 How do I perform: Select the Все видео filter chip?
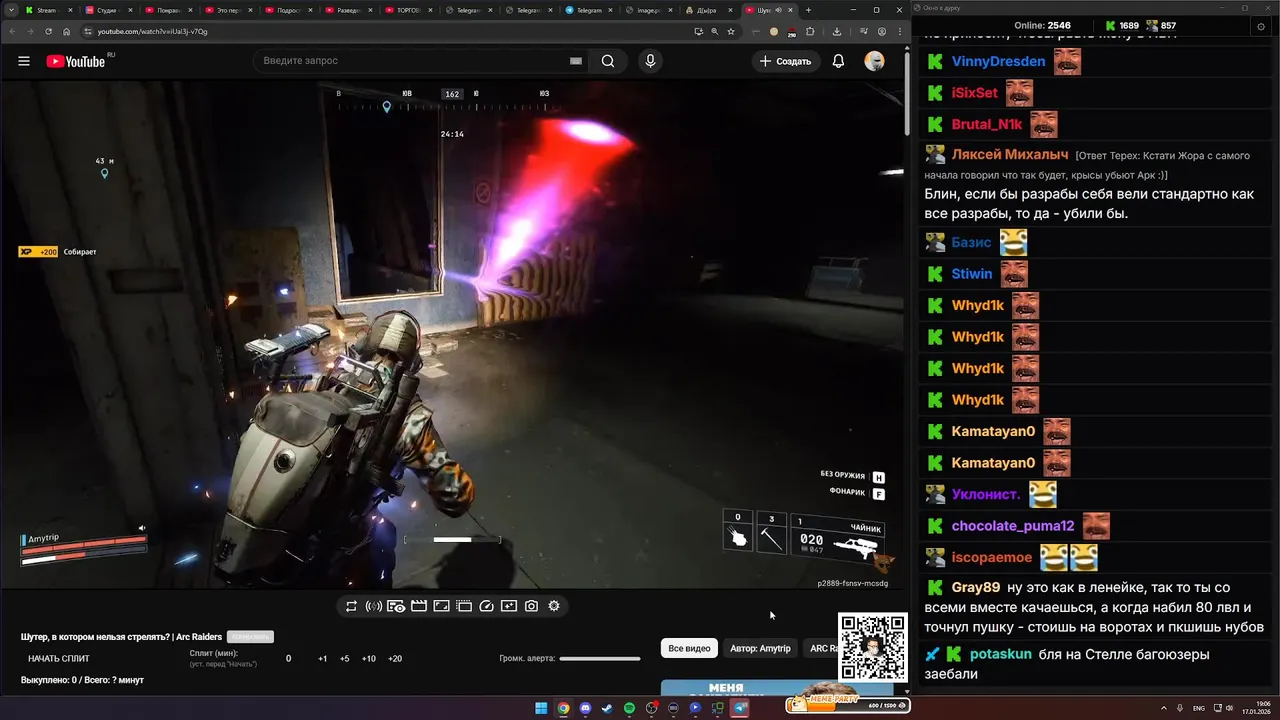click(689, 648)
